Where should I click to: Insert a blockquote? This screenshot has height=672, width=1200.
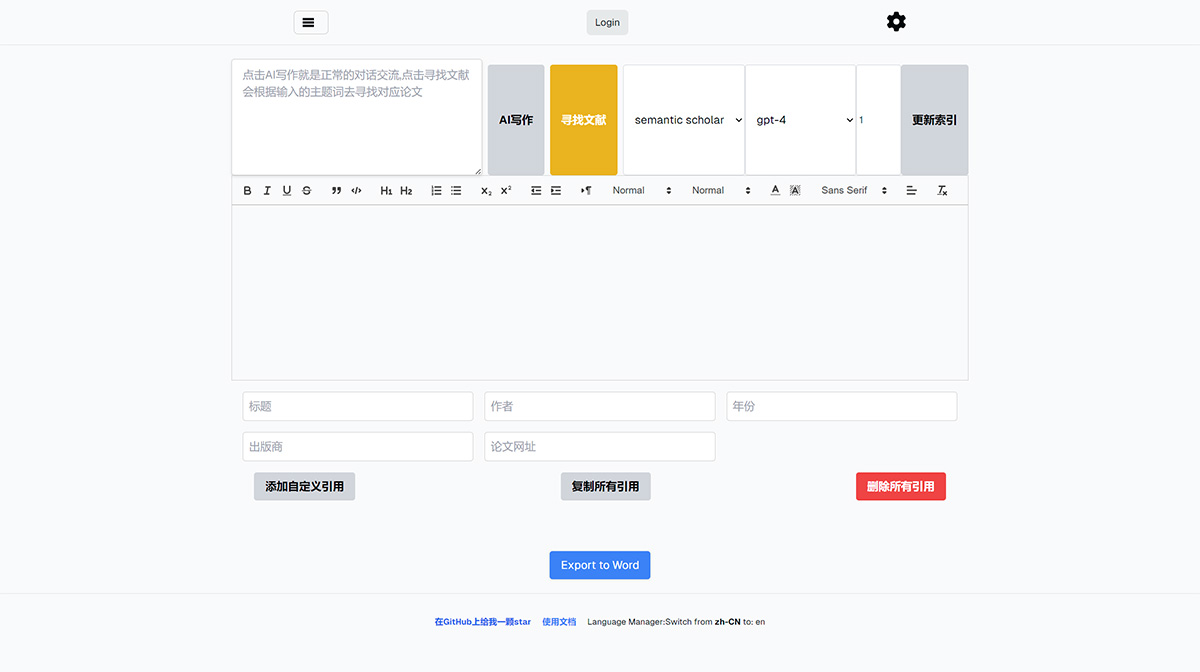tap(336, 190)
